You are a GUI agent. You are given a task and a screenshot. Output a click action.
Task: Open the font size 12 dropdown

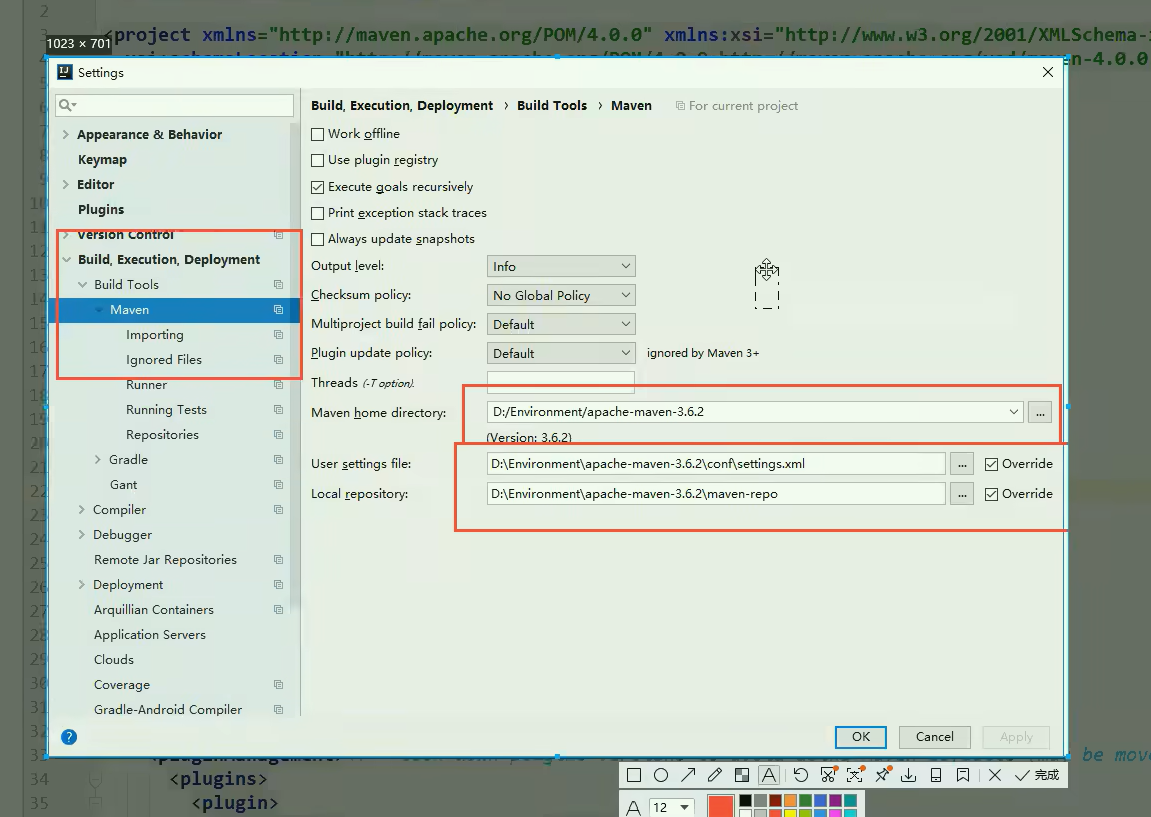pos(672,807)
